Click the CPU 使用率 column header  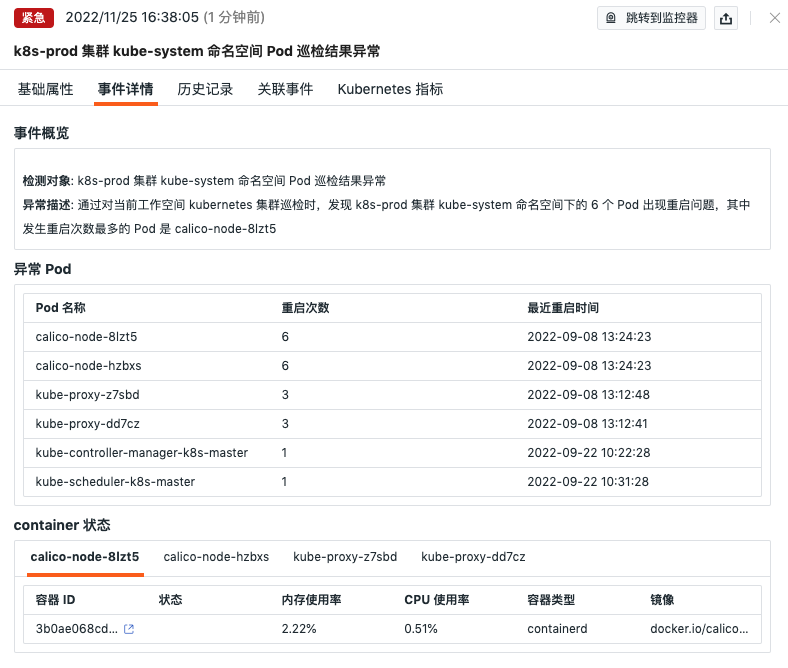436,600
